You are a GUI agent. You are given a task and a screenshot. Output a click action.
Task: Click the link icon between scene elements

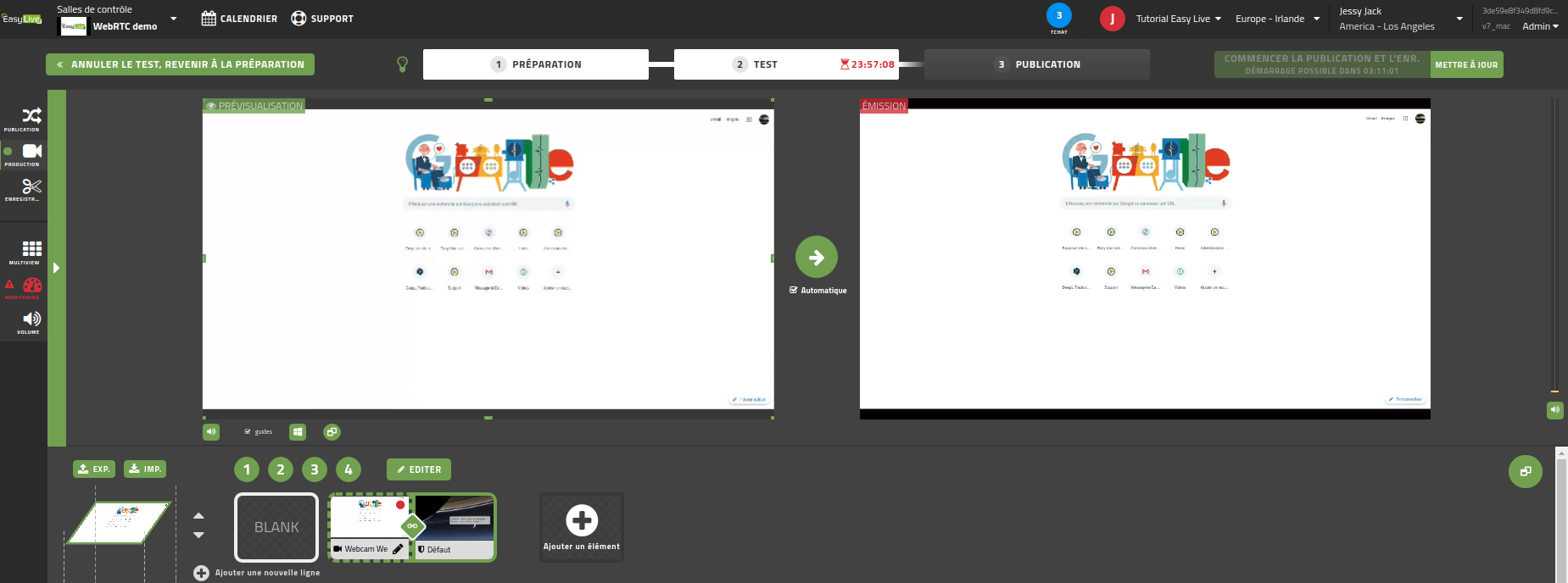pyautogui.click(x=412, y=526)
